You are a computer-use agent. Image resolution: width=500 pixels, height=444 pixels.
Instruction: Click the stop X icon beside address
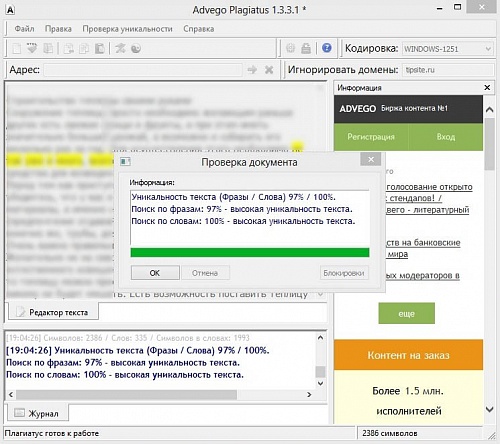click(x=269, y=70)
